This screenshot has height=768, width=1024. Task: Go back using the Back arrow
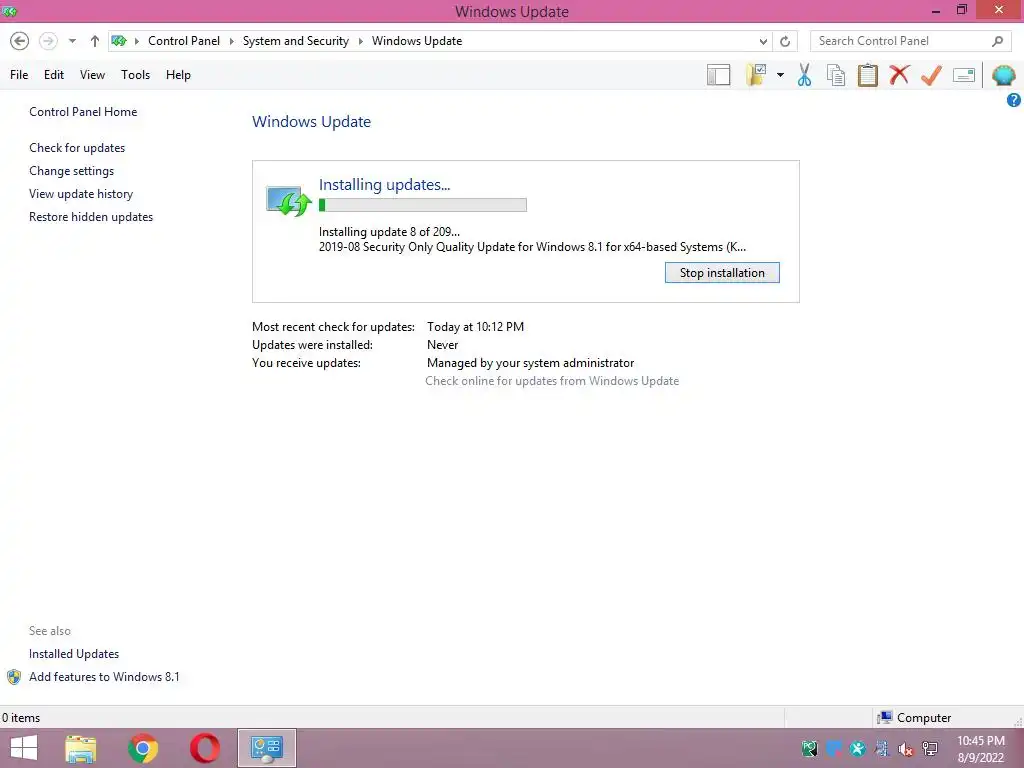click(20, 41)
